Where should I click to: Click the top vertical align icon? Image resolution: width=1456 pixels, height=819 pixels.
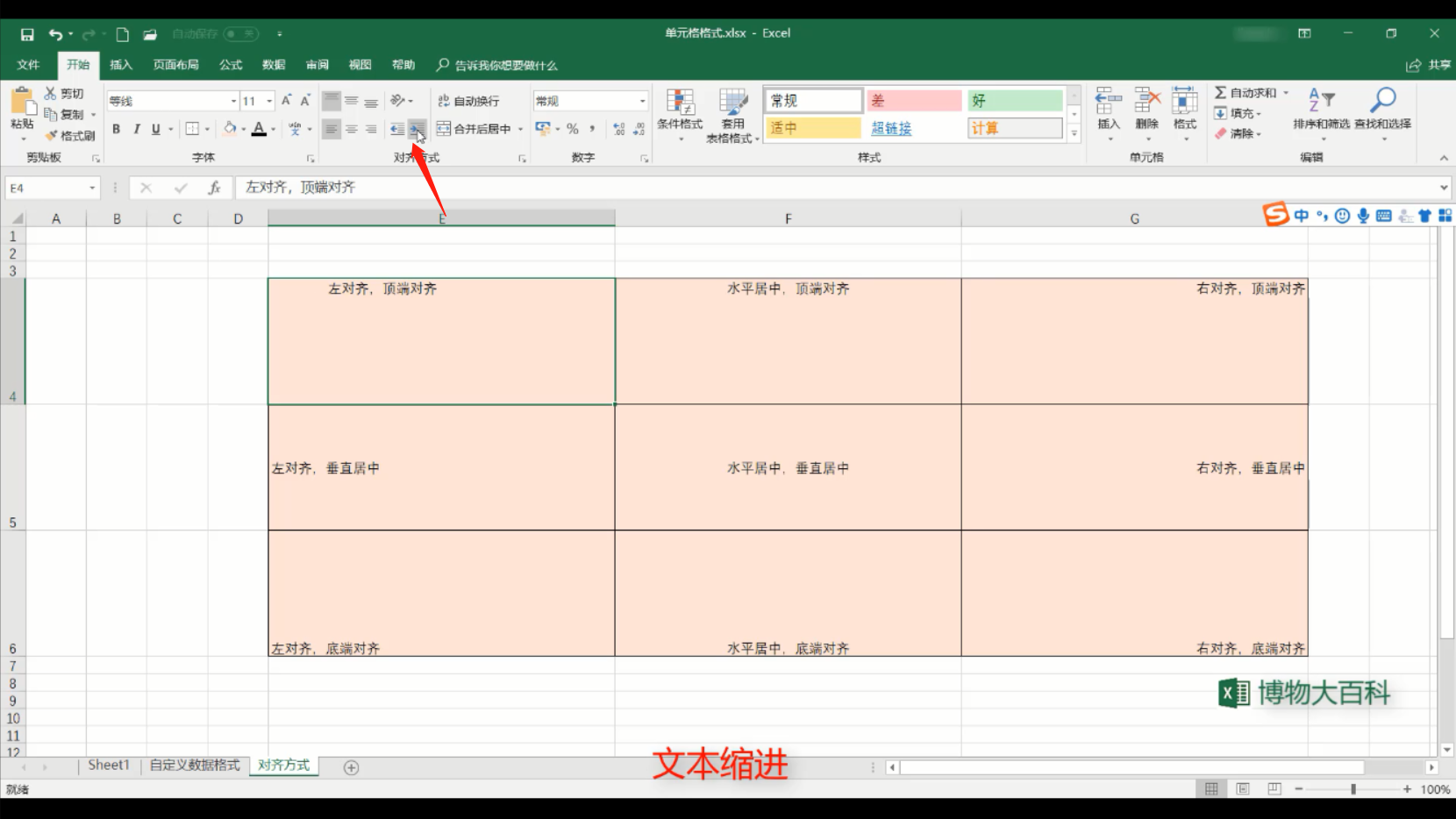(331, 101)
